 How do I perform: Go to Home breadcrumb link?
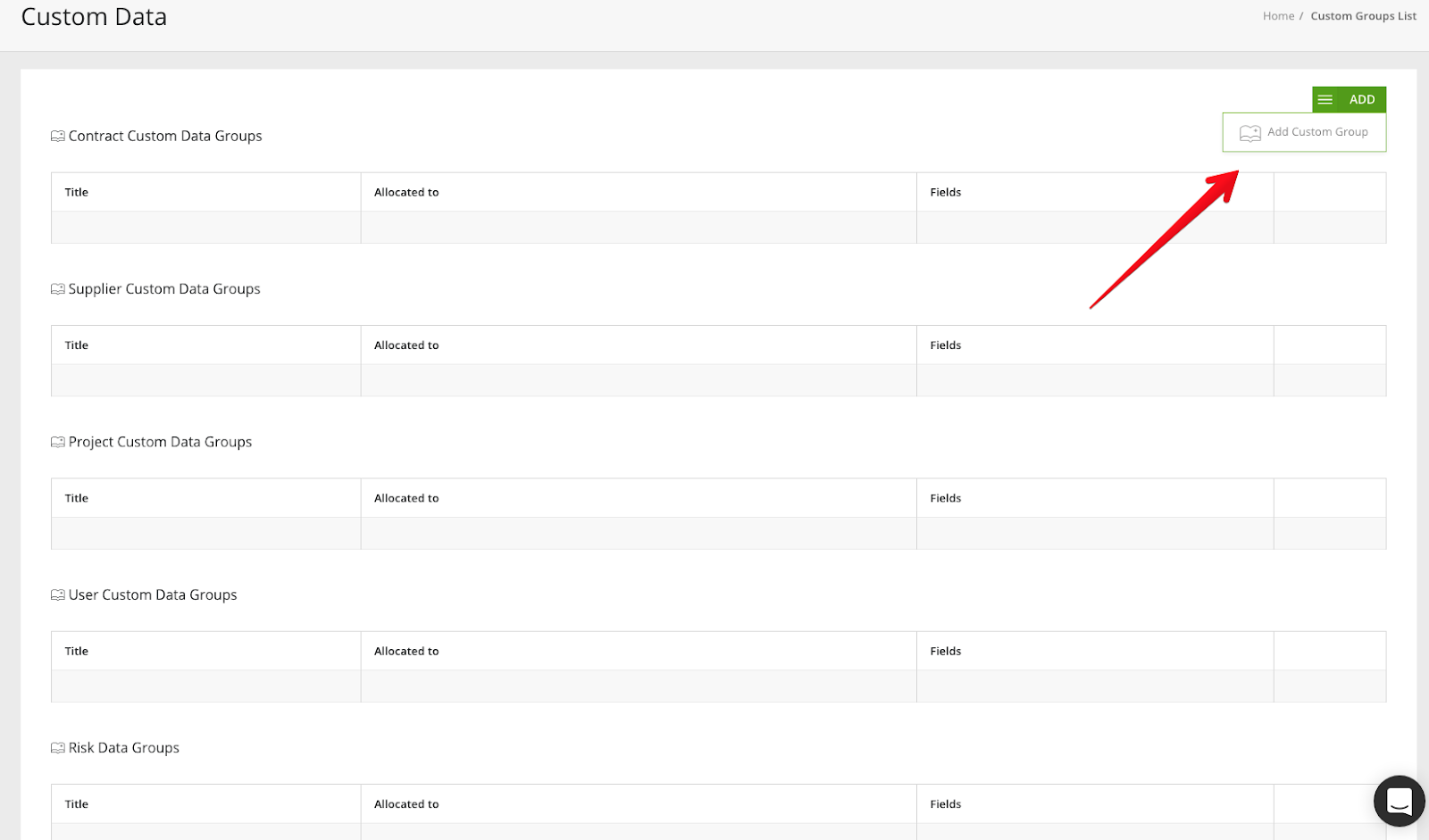coord(1278,16)
